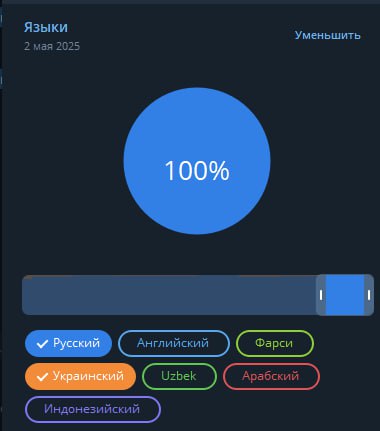Enable the Uzbek language chip

coord(179,376)
